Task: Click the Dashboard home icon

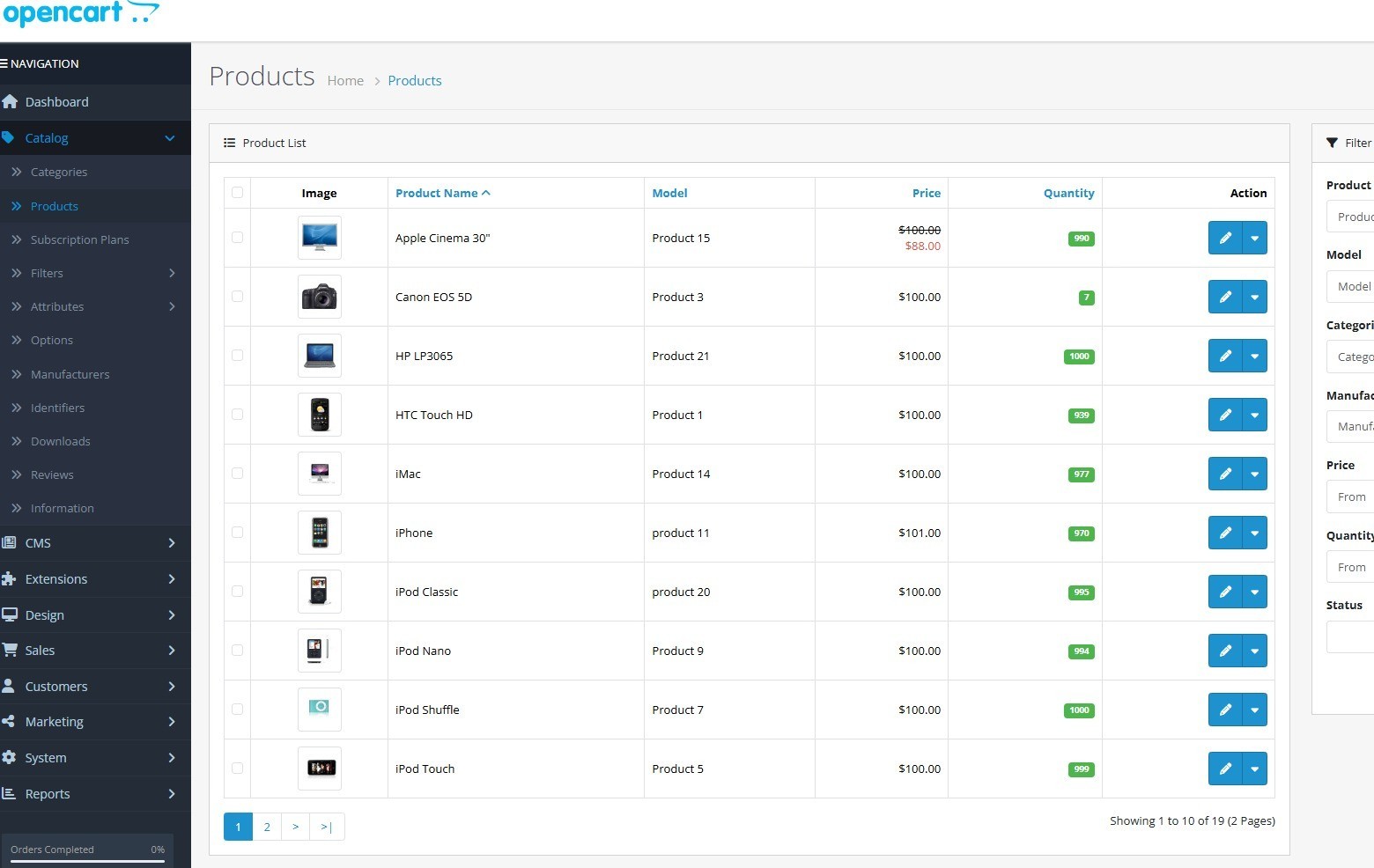Action: point(10,101)
